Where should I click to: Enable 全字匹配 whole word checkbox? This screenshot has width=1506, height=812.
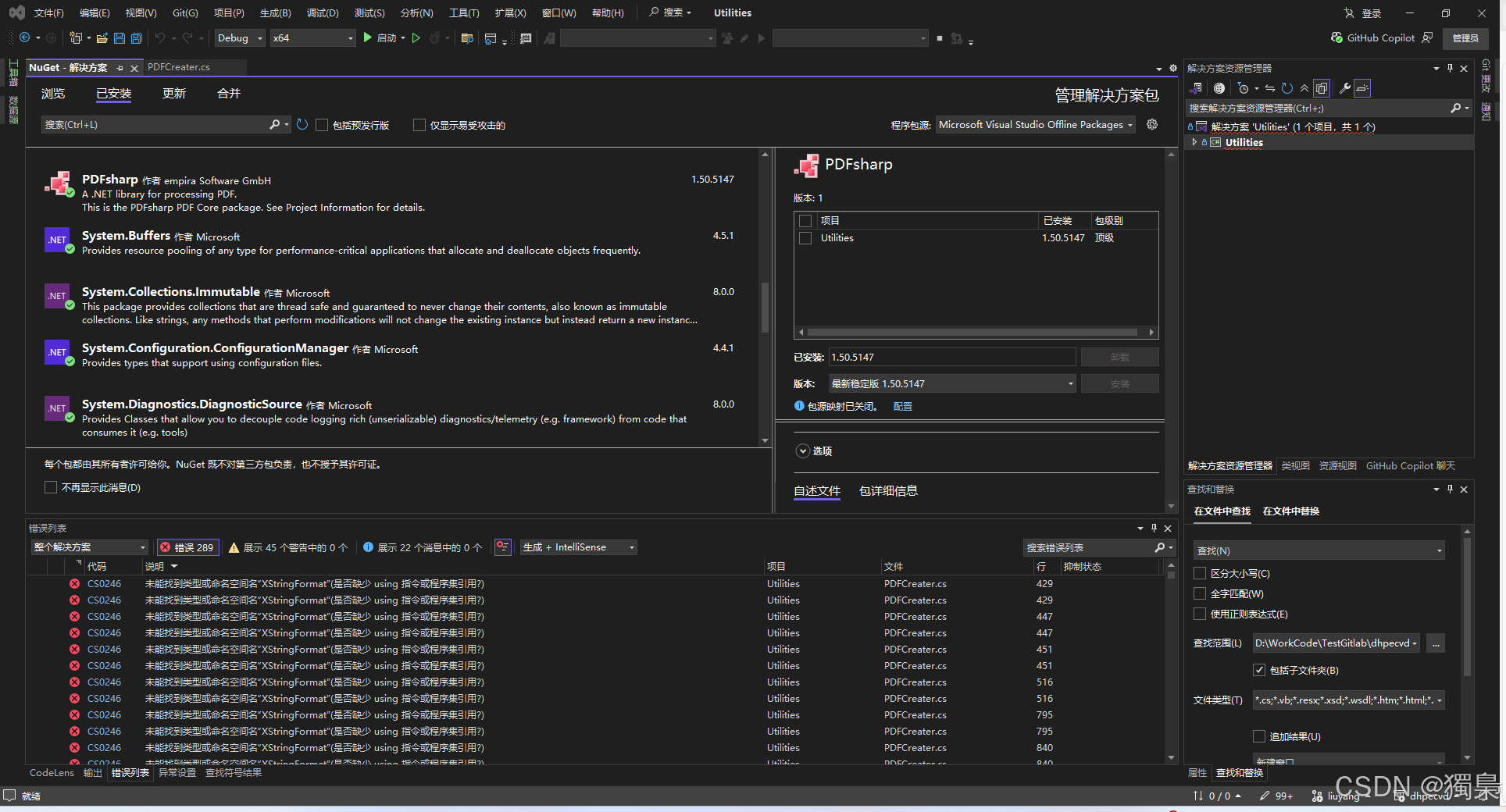tap(1200, 593)
